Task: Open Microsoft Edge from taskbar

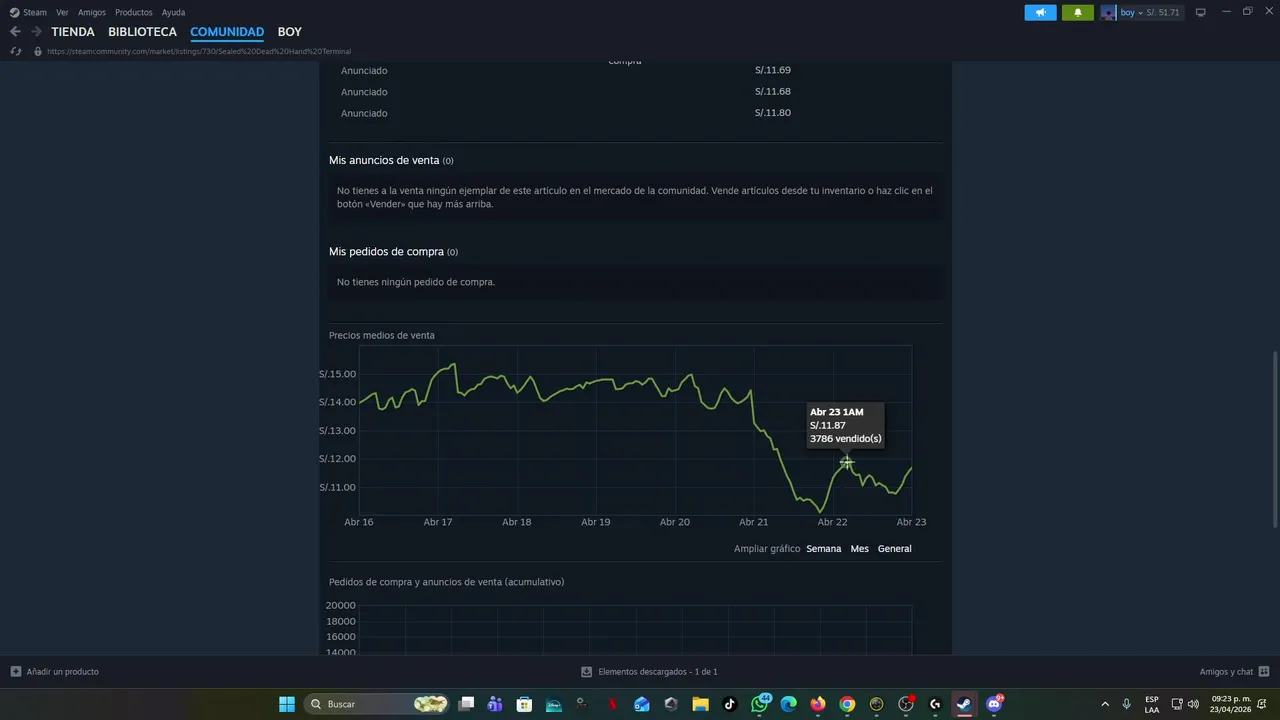Action: (789, 704)
